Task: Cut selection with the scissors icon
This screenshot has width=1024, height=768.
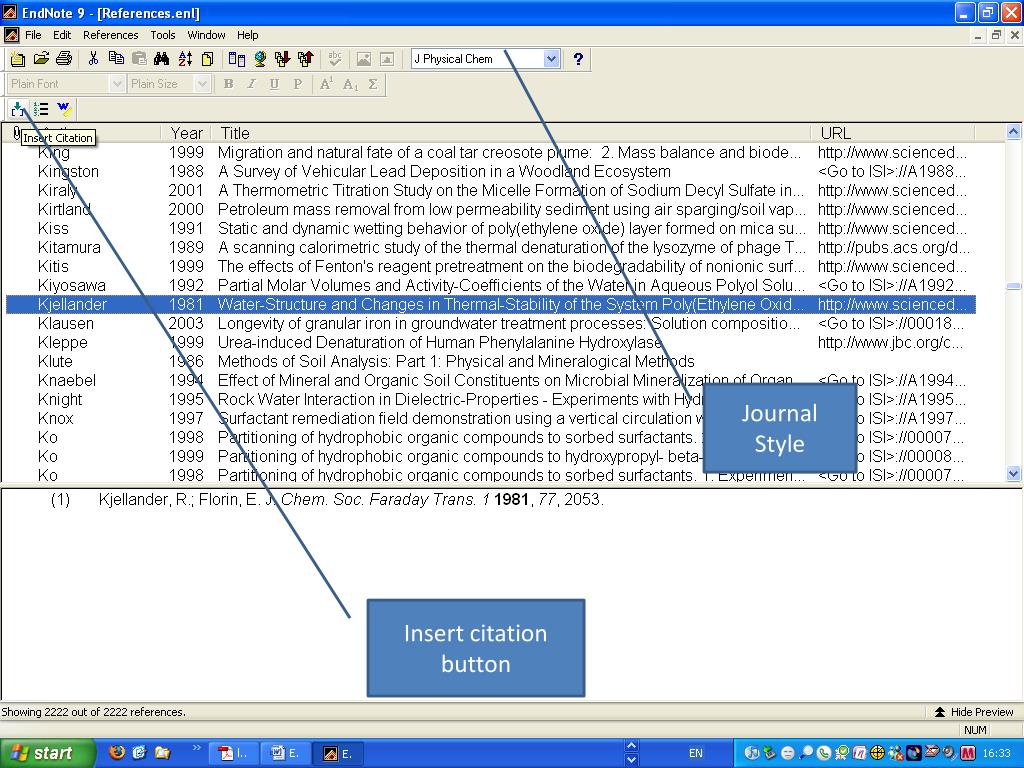Action: (x=93, y=59)
